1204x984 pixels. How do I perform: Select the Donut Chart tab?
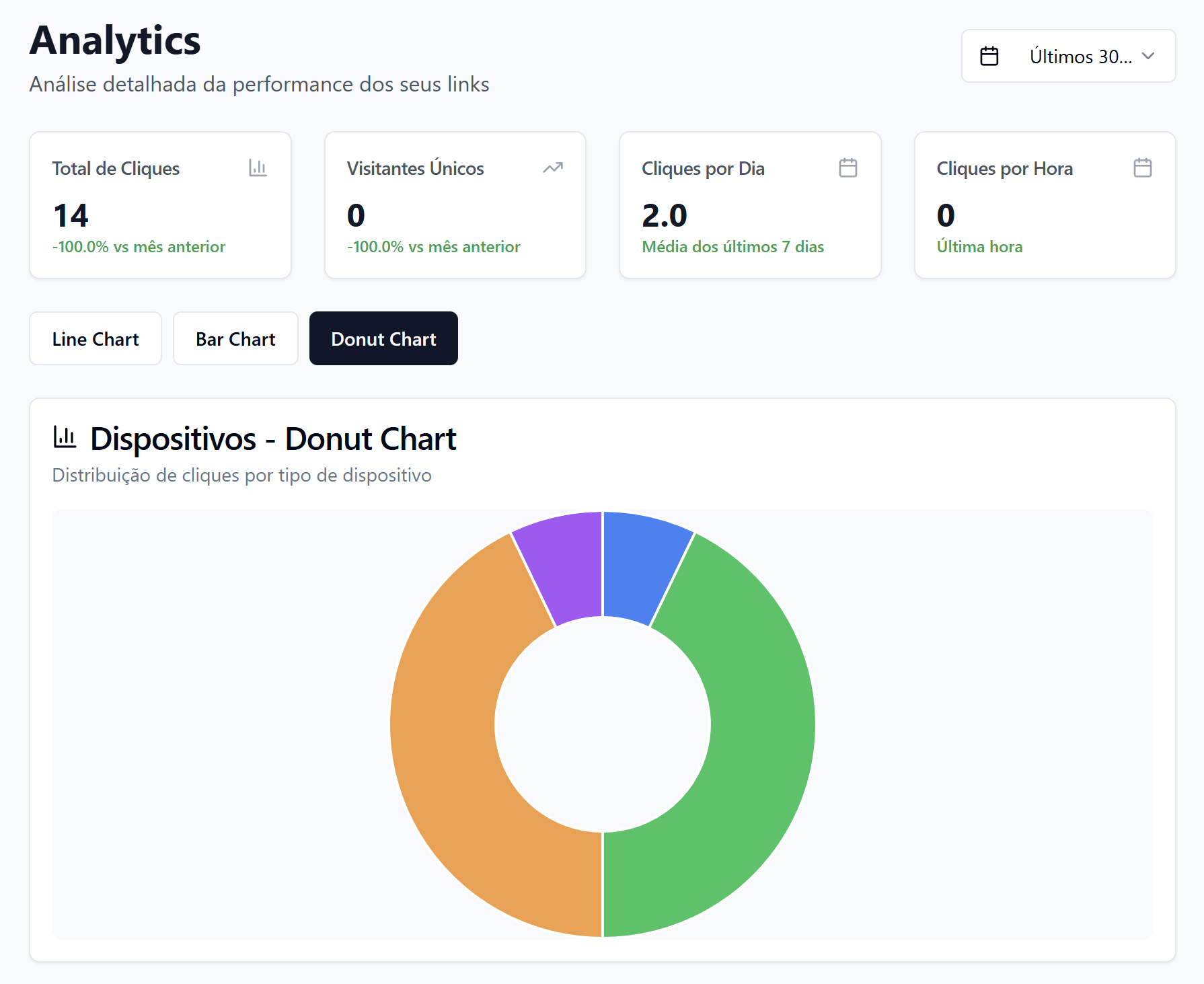pos(383,339)
